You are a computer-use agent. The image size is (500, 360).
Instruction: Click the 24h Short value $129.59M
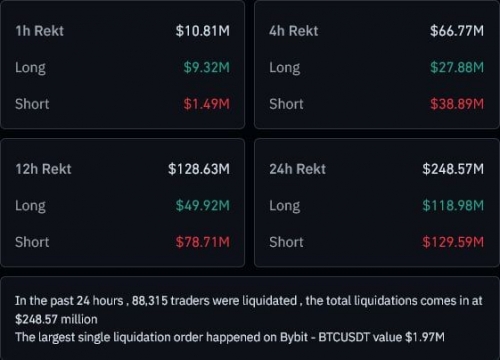453,242
